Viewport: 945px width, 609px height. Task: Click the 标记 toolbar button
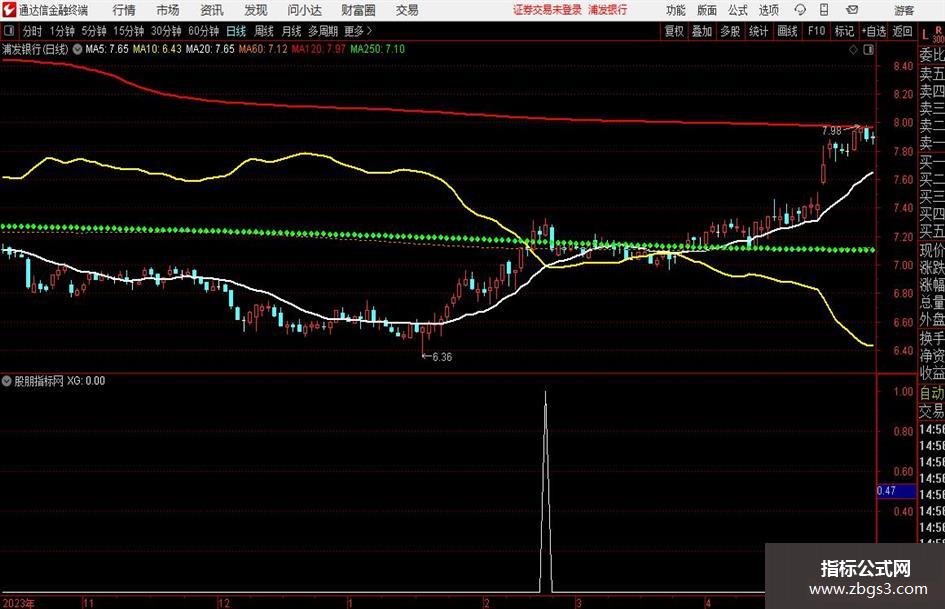(844, 31)
